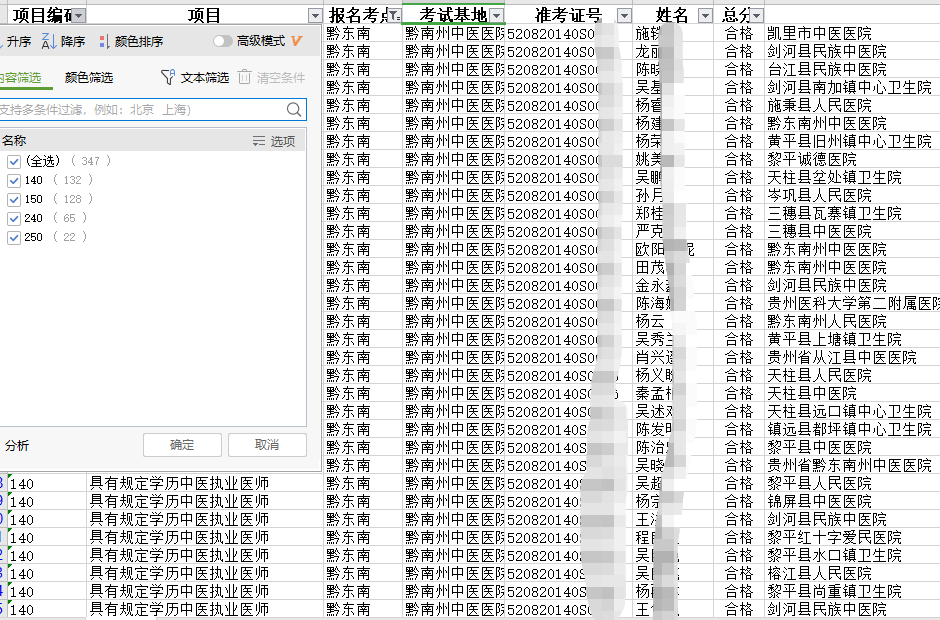Open 文本筛选 text filter funnel
This screenshot has width=940, height=620.
[x=168, y=78]
